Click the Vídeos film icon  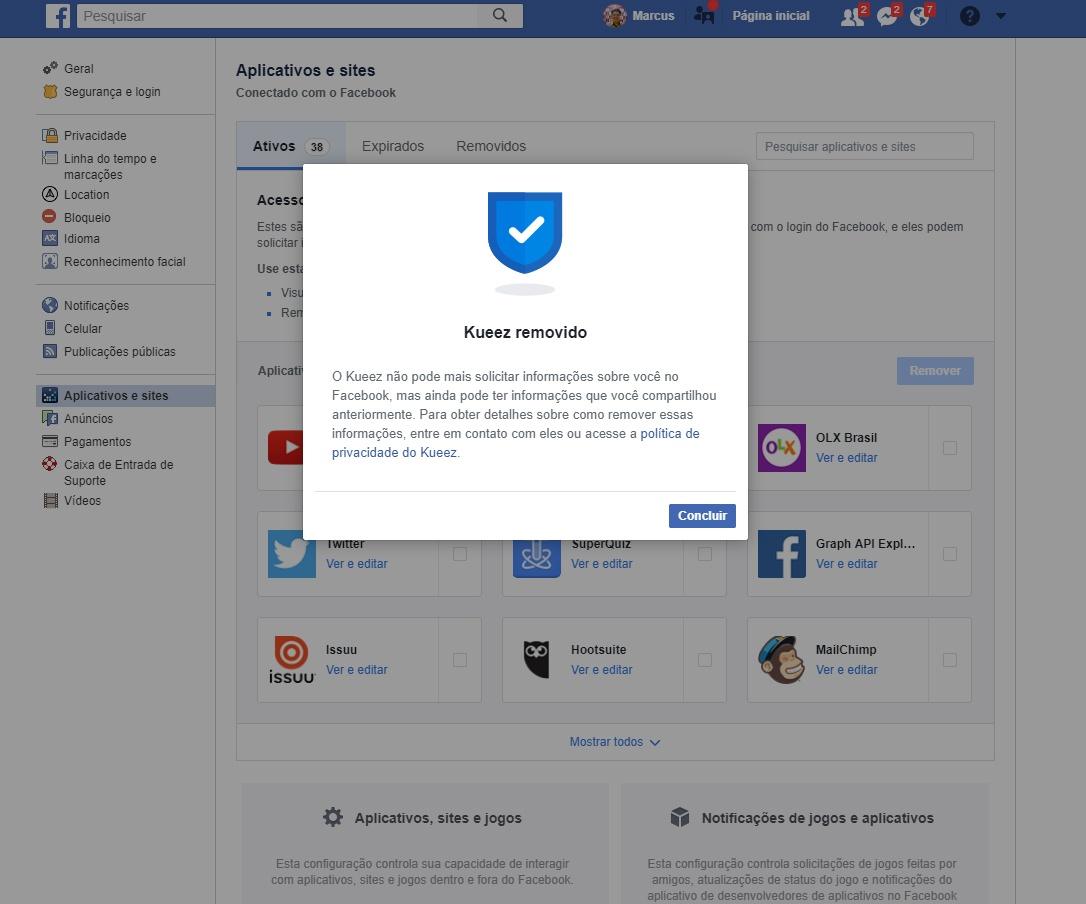click(x=50, y=500)
